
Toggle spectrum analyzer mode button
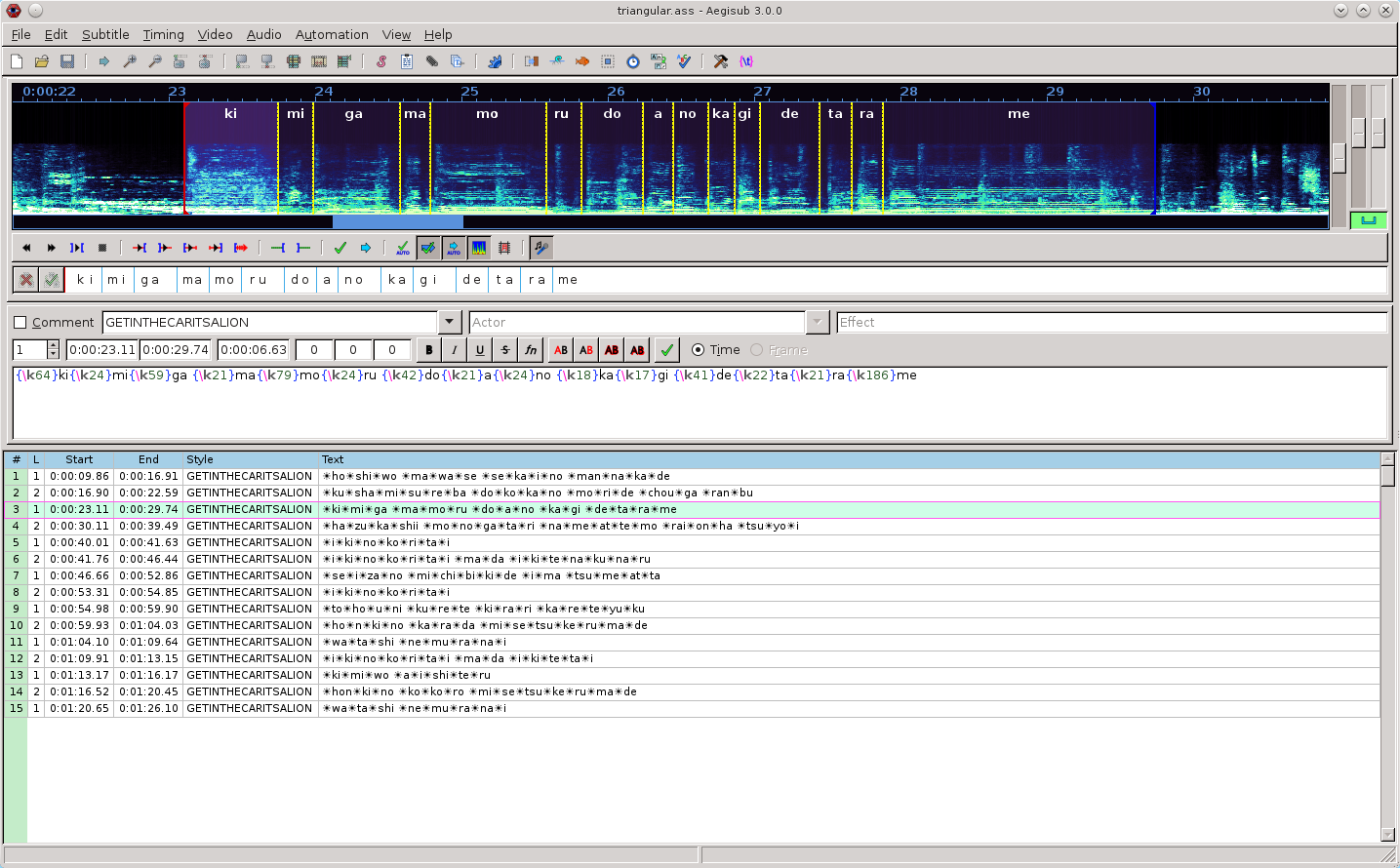pyautogui.click(x=479, y=248)
